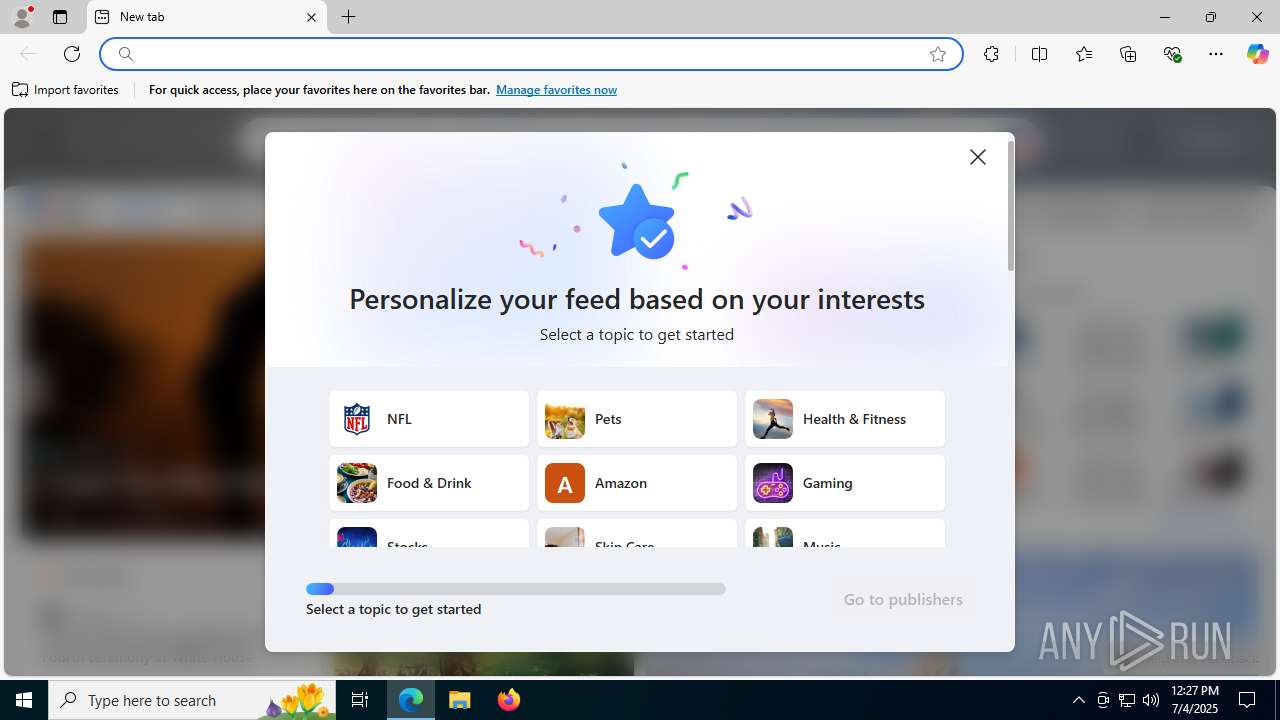
Task: Open the tab actions menu icon
Action: [60, 17]
